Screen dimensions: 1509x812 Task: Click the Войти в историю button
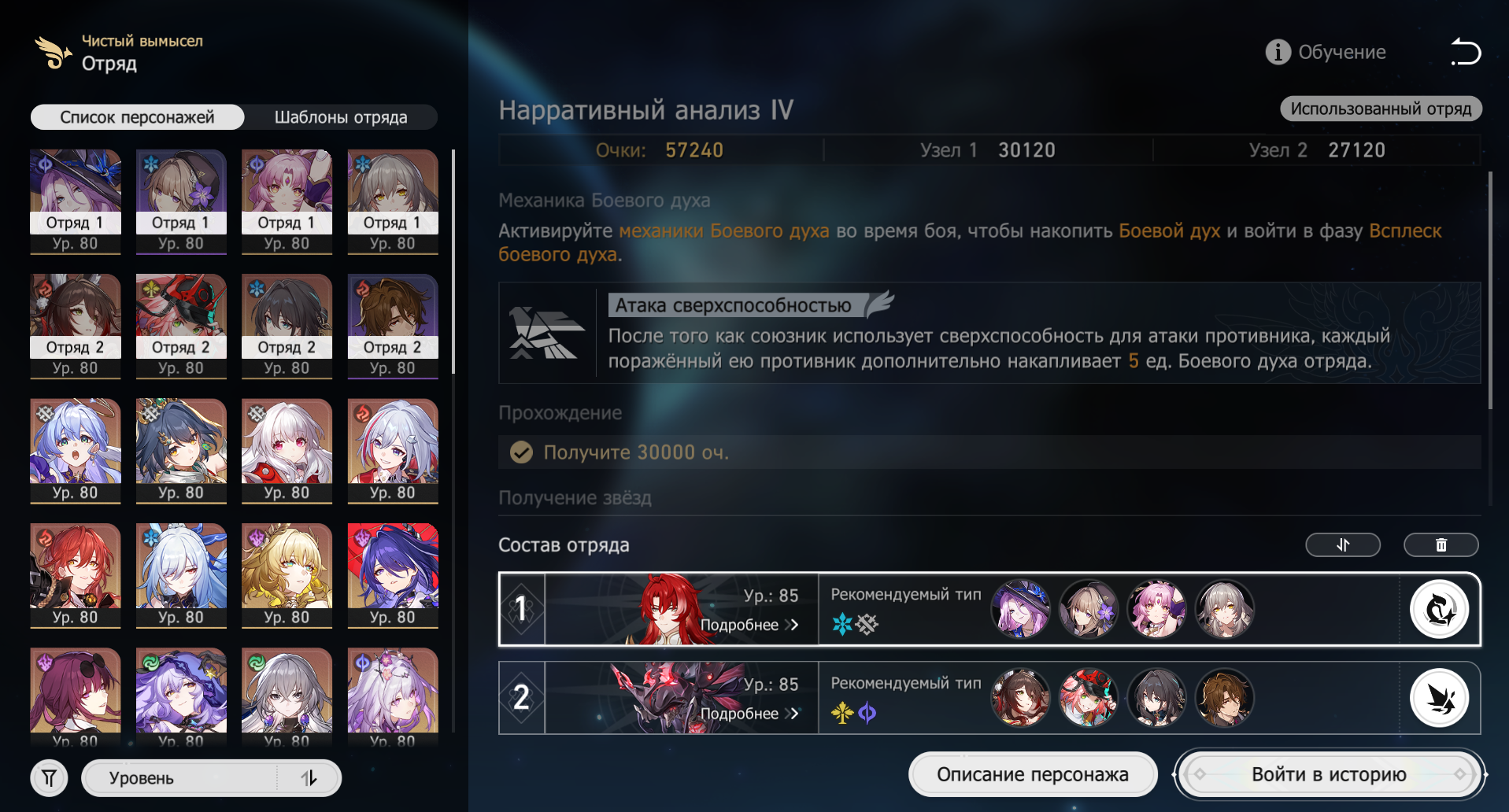click(1329, 774)
